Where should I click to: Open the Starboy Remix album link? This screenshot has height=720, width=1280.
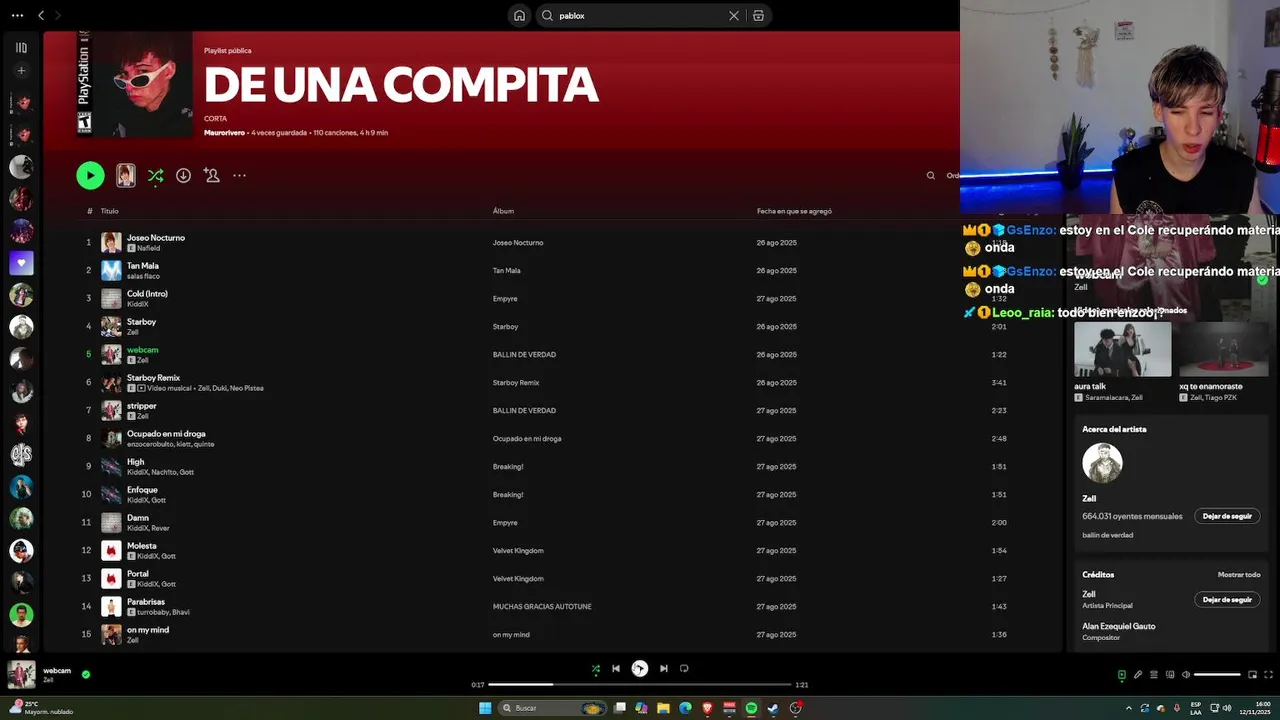pos(516,383)
